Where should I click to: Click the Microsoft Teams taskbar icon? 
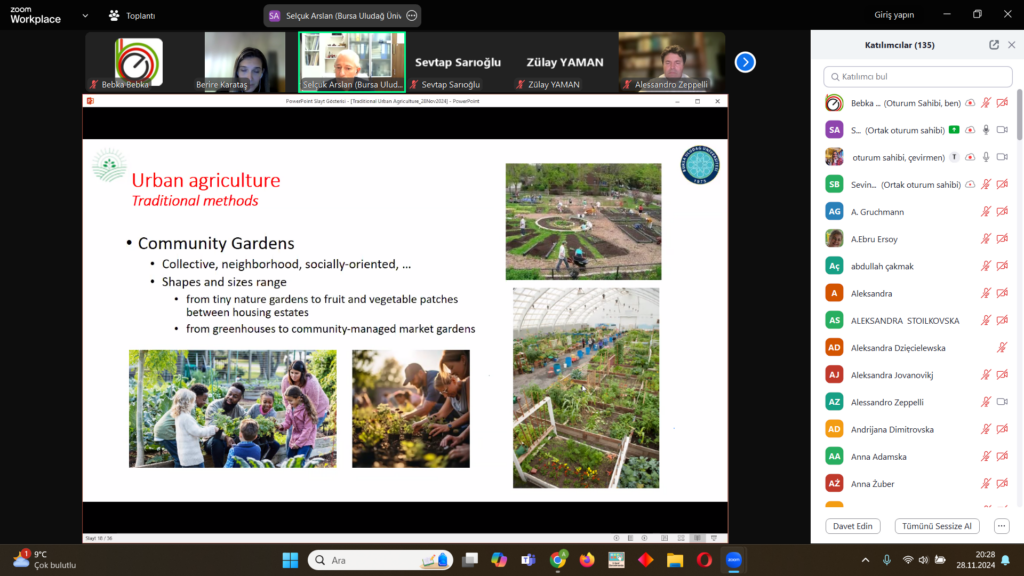pos(528,560)
